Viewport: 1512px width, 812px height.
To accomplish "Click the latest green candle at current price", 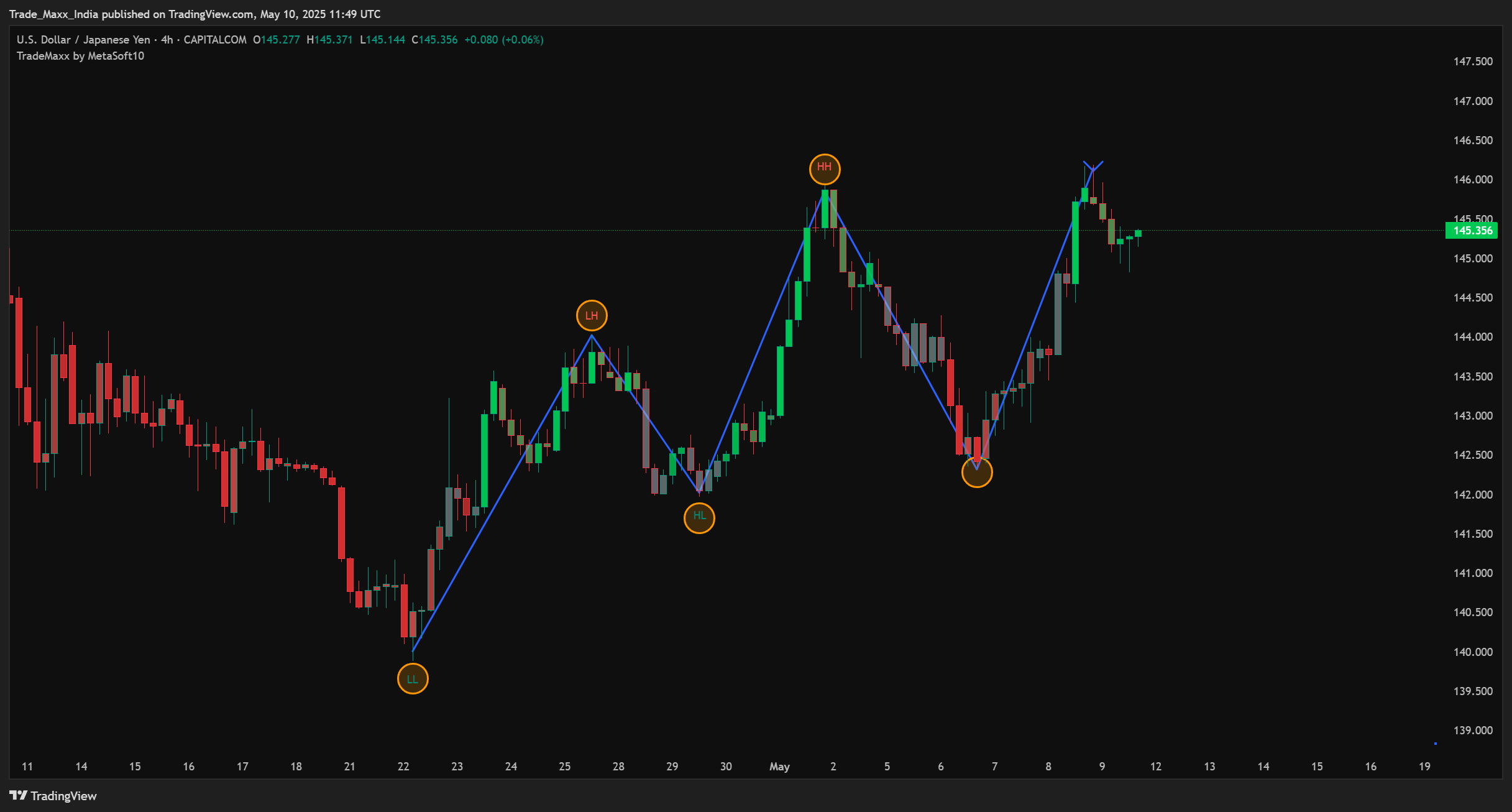I will (x=1138, y=233).
